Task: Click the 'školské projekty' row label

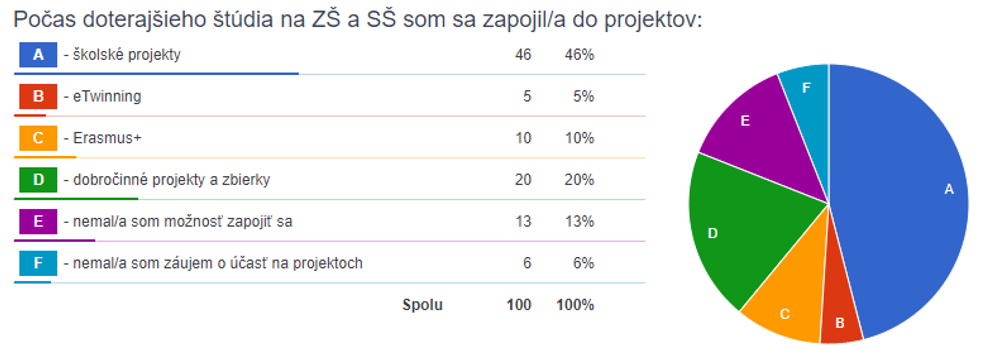Action: [x=122, y=55]
